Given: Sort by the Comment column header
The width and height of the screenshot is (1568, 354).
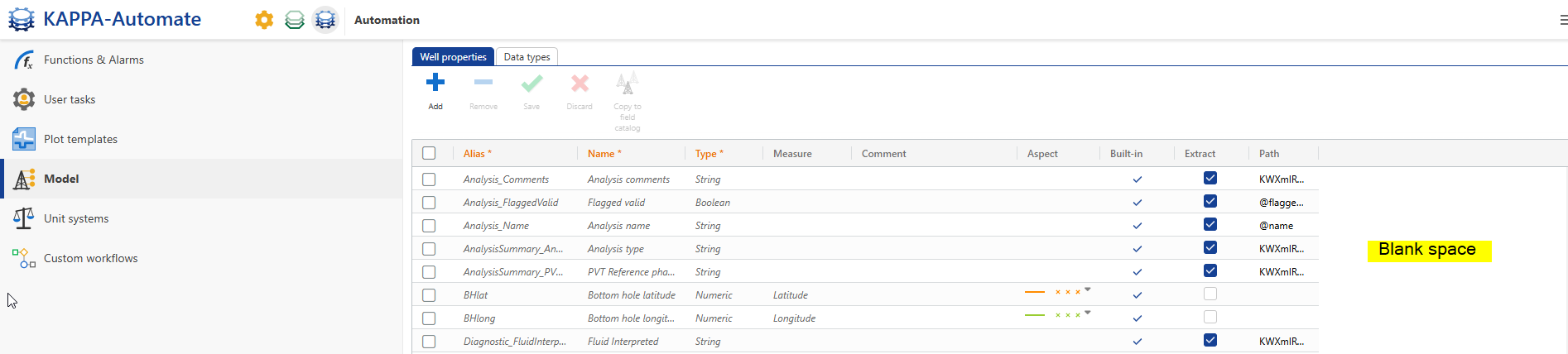Looking at the screenshot, I should [x=883, y=153].
